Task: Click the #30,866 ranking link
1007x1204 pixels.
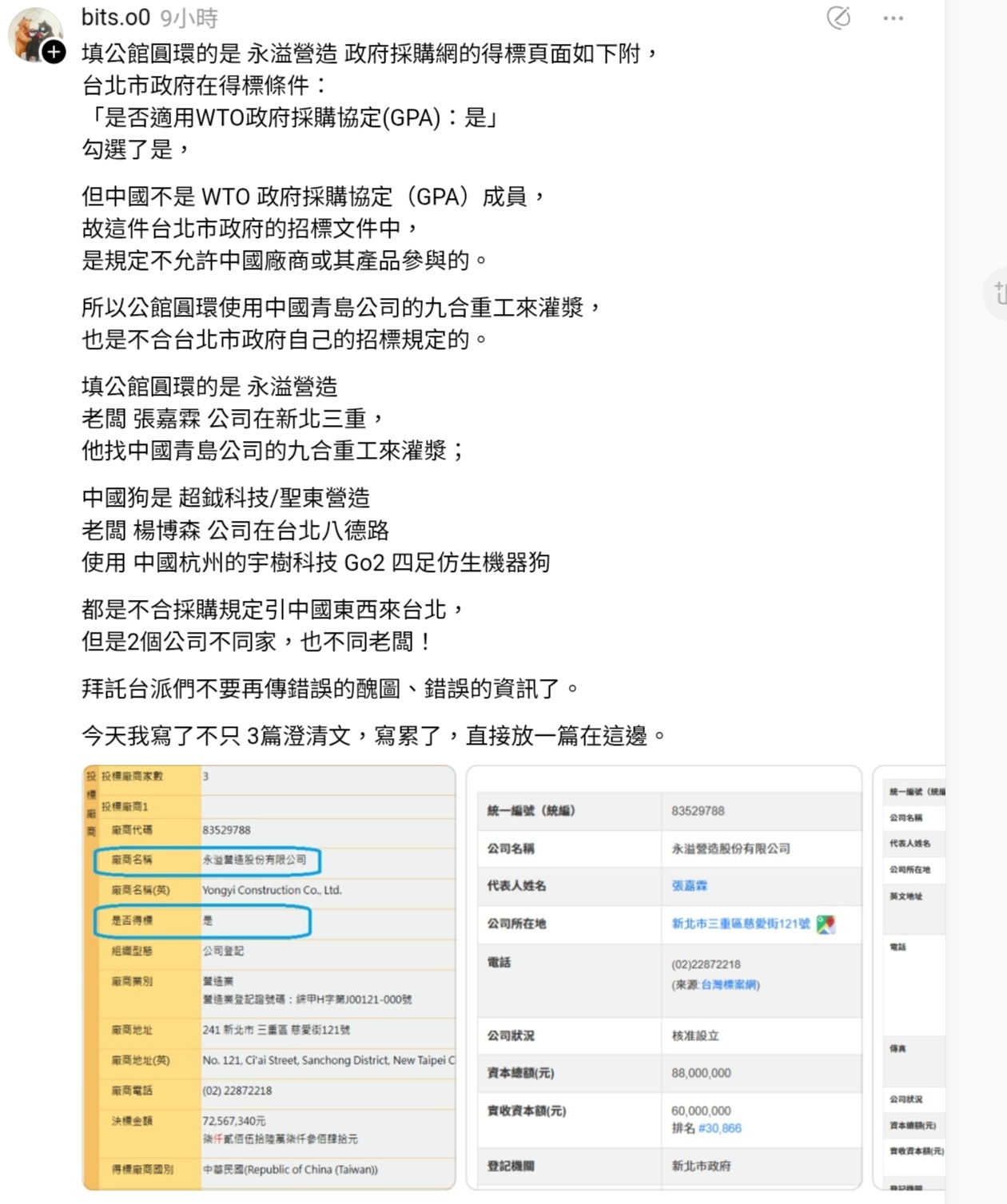Action: tap(719, 1128)
